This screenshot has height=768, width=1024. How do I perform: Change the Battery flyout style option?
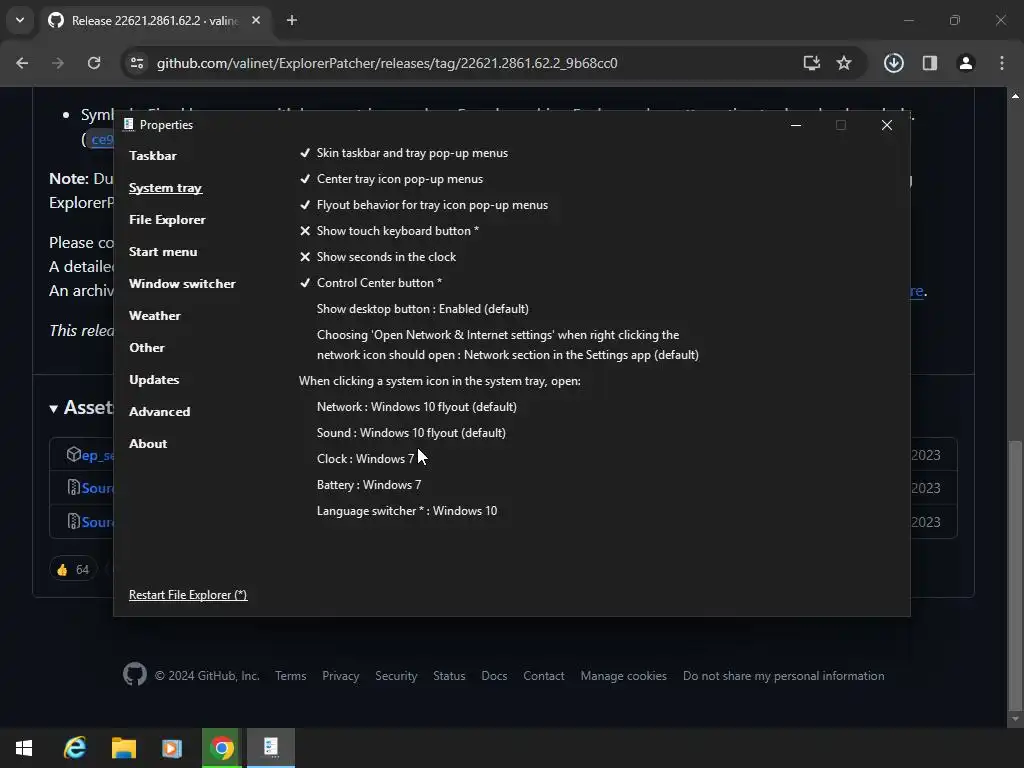(369, 485)
